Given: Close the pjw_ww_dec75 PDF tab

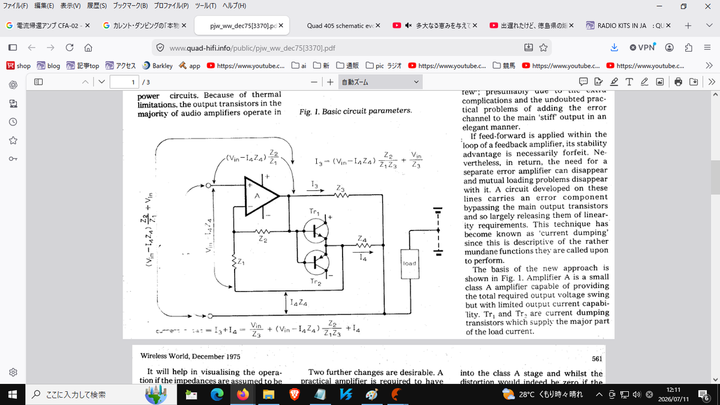Looking at the screenshot, I should point(281,26).
